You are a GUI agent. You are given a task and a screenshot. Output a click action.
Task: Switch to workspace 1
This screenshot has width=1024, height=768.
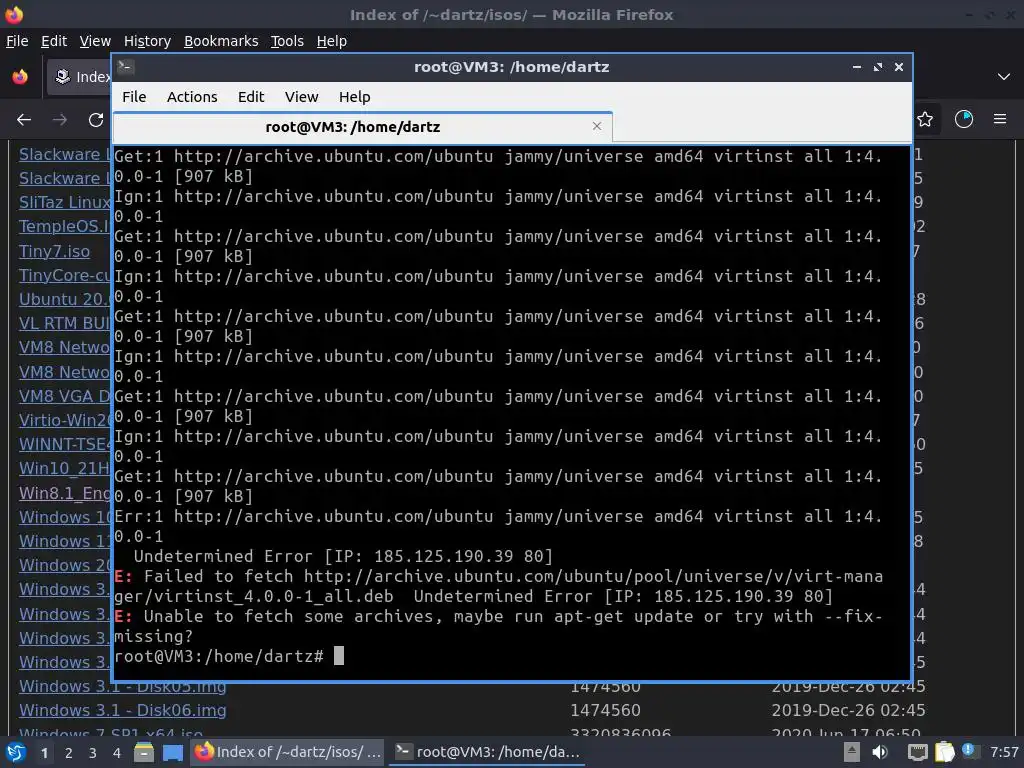44,753
